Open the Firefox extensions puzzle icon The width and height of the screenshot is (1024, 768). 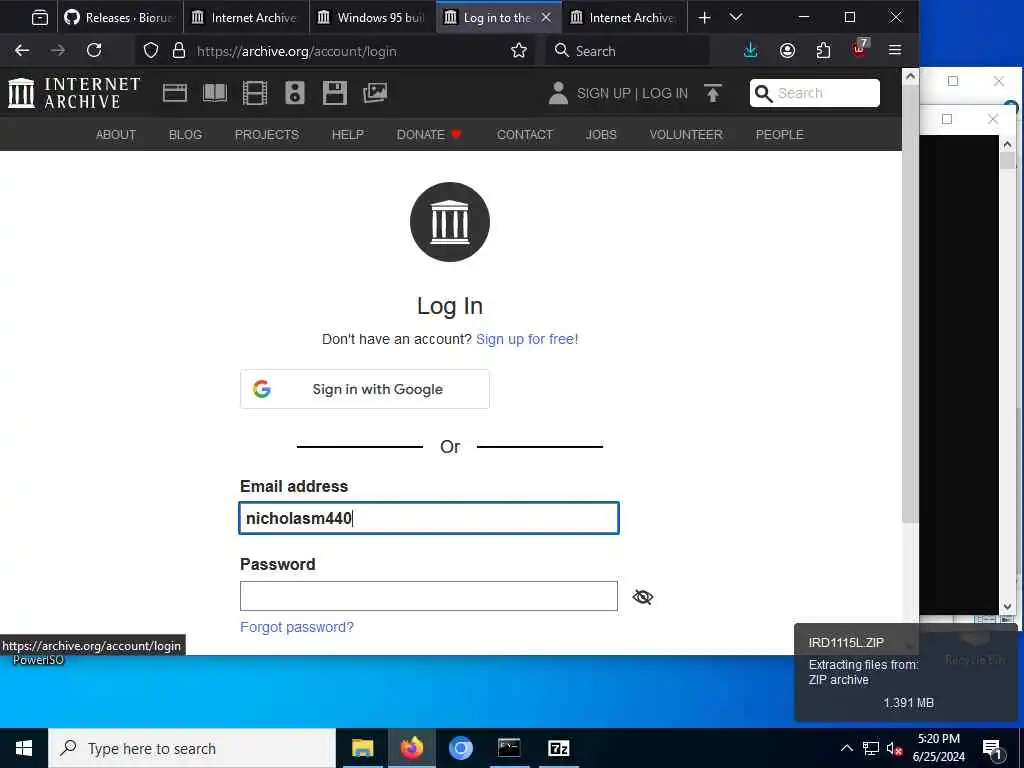click(824, 50)
